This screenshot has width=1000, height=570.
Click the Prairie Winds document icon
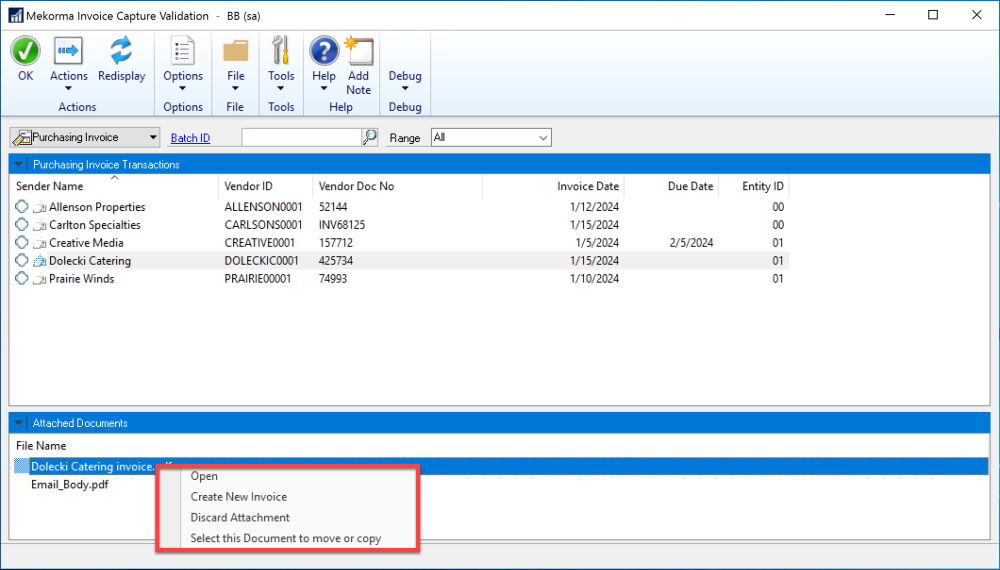[40, 279]
